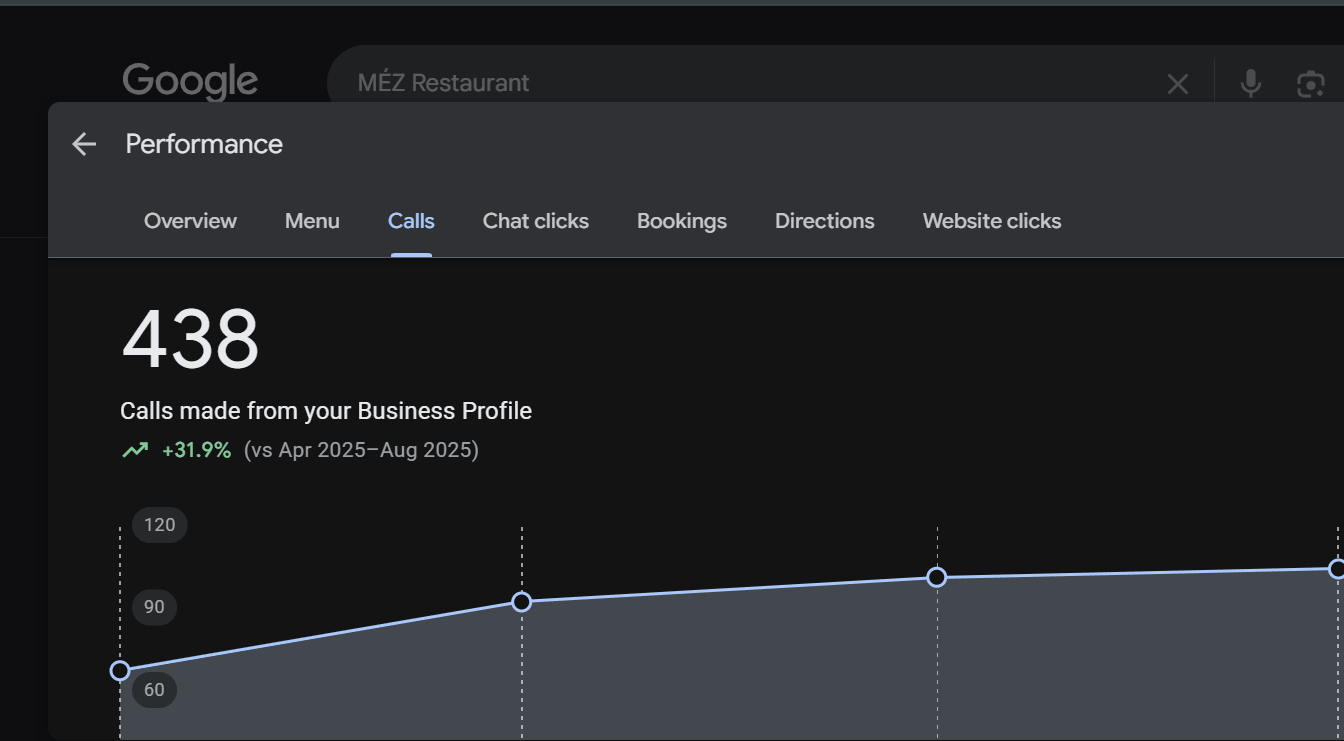Switch to the Directions tab
This screenshot has height=741, width=1344.
pos(825,221)
